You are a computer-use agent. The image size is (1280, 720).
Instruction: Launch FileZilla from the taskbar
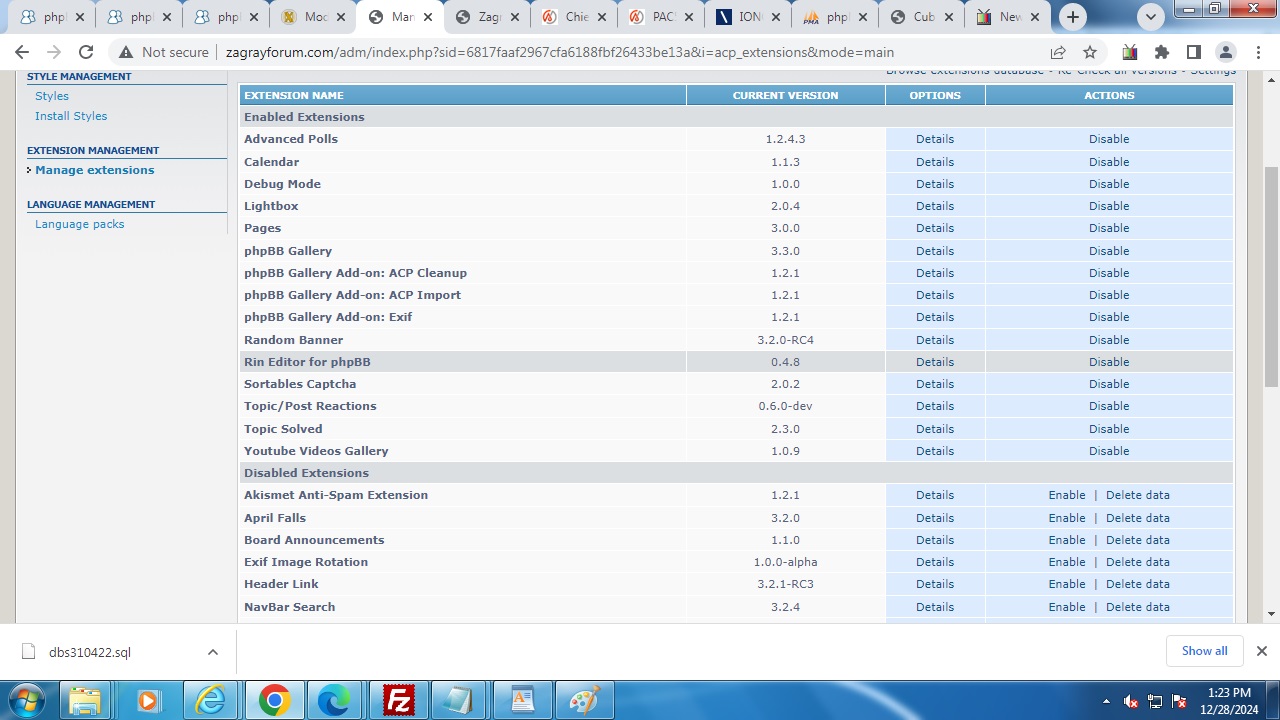[399, 701]
